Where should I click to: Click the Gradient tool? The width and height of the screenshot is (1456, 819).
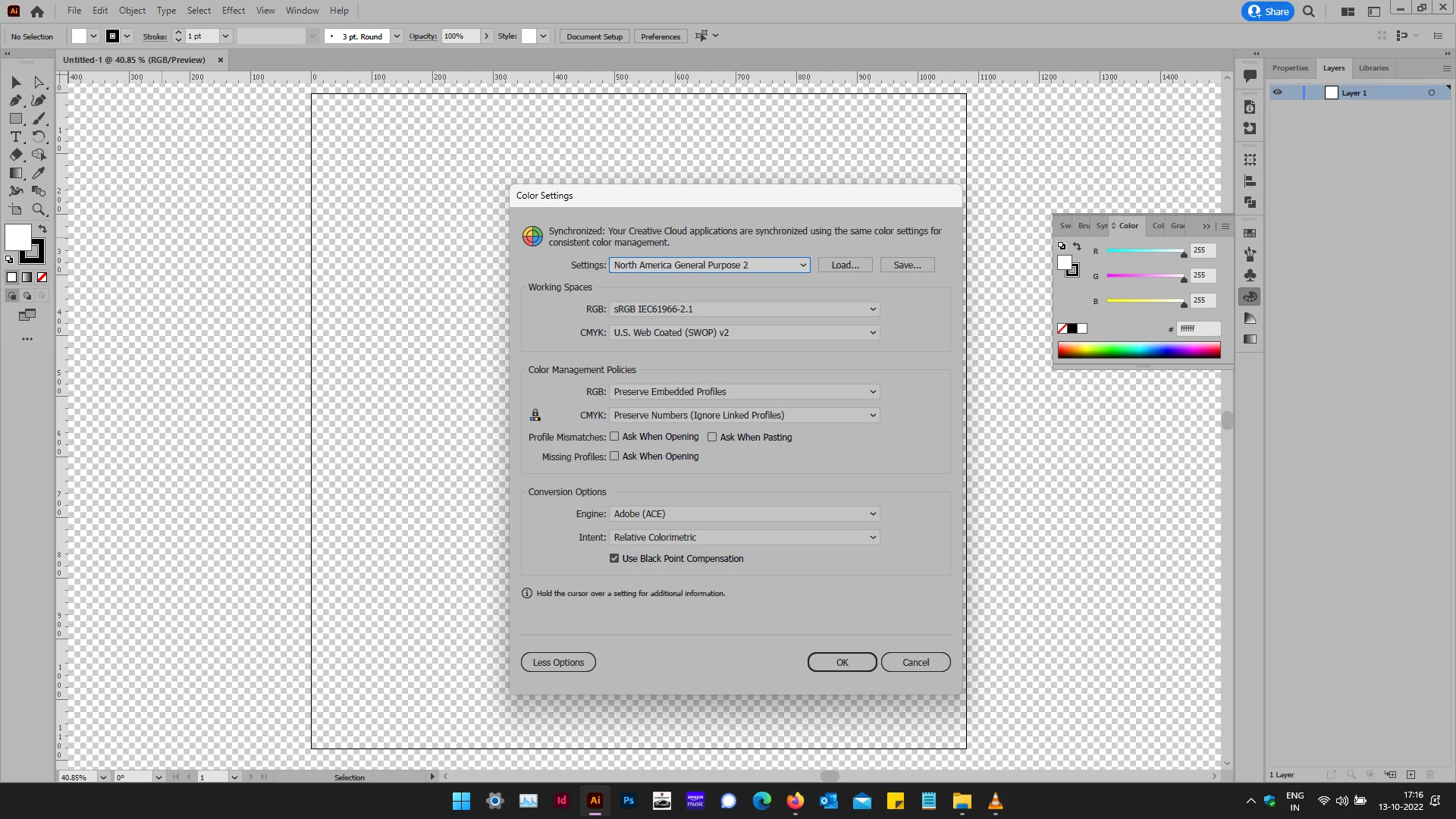tap(15, 173)
